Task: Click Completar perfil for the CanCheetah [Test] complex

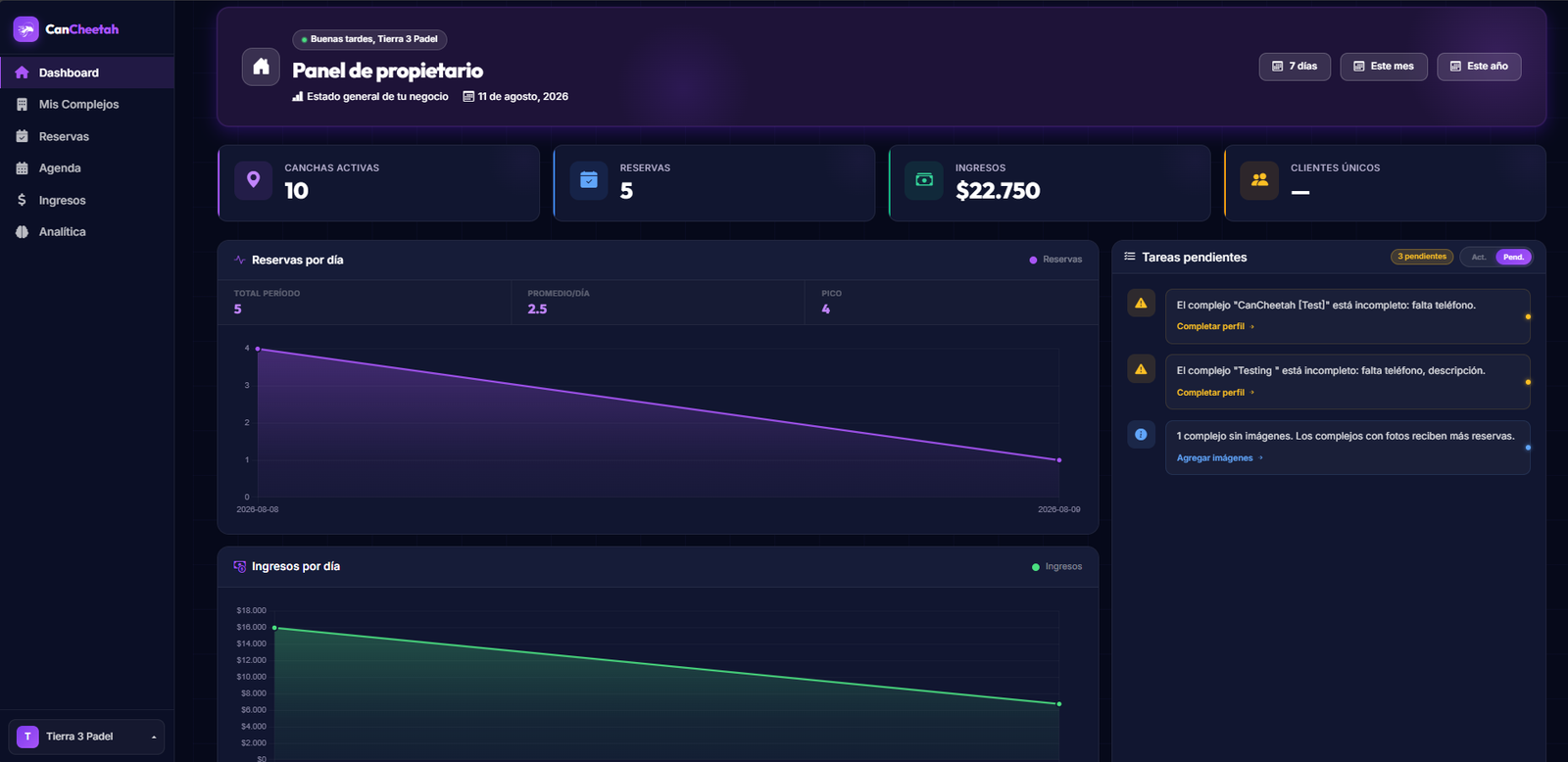Action: [x=1215, y=326]
